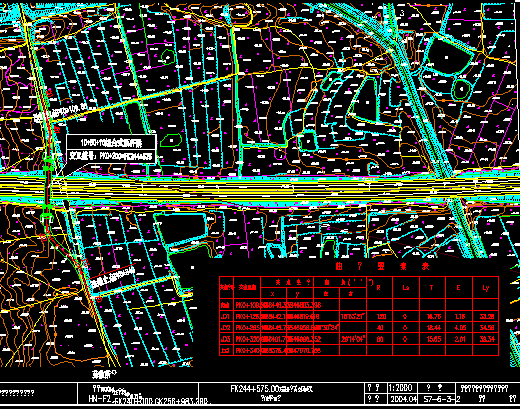520x409 pixels.
Task: Select JD2 row's Ly value 34.58
Action: (x=487, y=328)
